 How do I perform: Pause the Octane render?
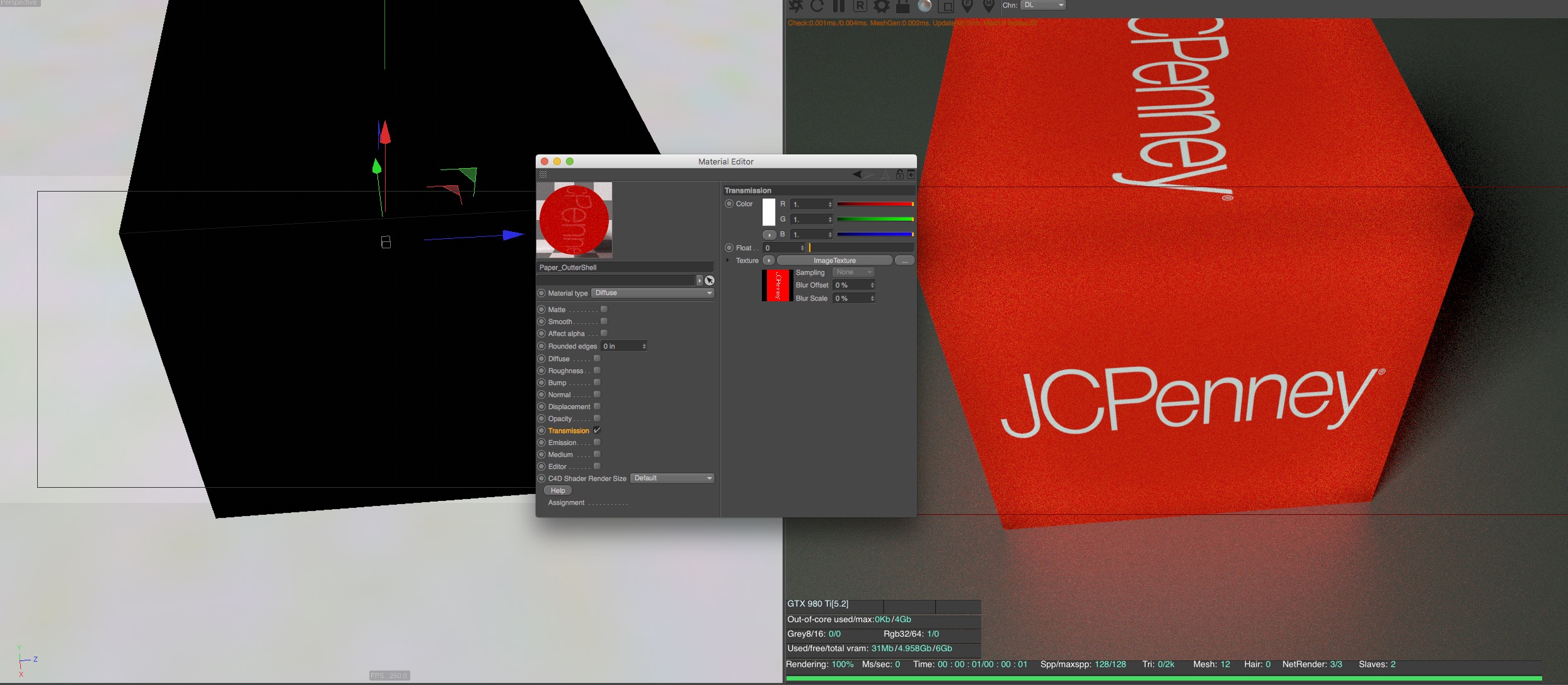click(x=838, y=6)
